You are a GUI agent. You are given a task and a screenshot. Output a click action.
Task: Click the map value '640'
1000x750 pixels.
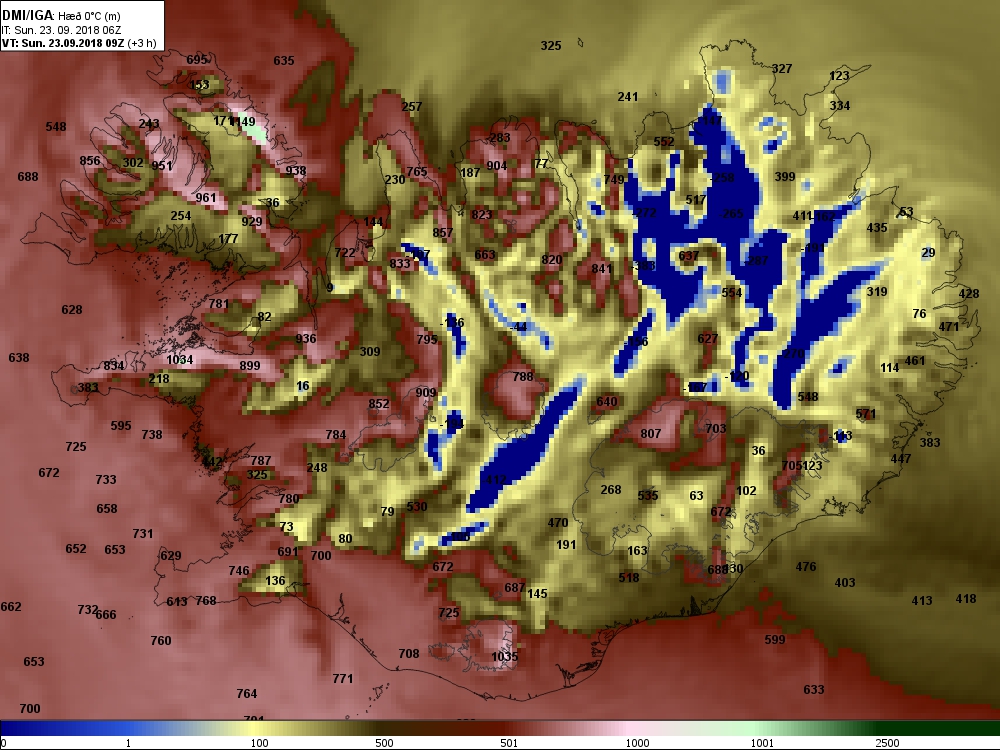pyautogui.click(x=607, y=402)
